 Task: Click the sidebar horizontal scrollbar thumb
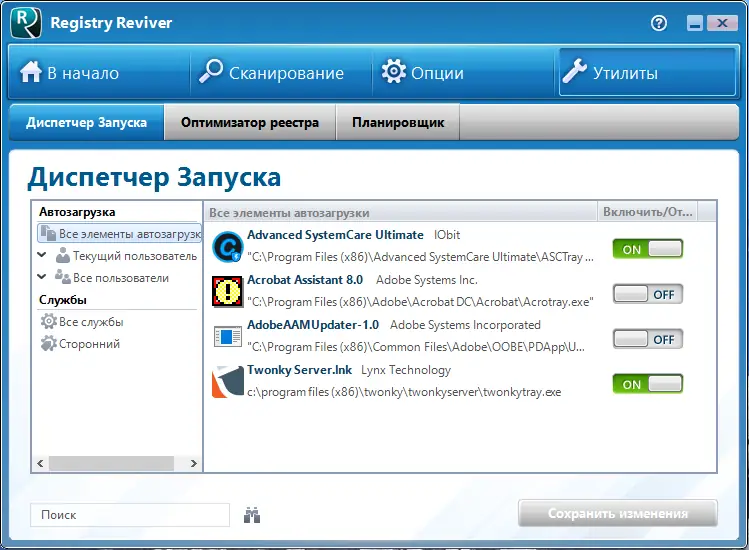[x=111, y=463]
